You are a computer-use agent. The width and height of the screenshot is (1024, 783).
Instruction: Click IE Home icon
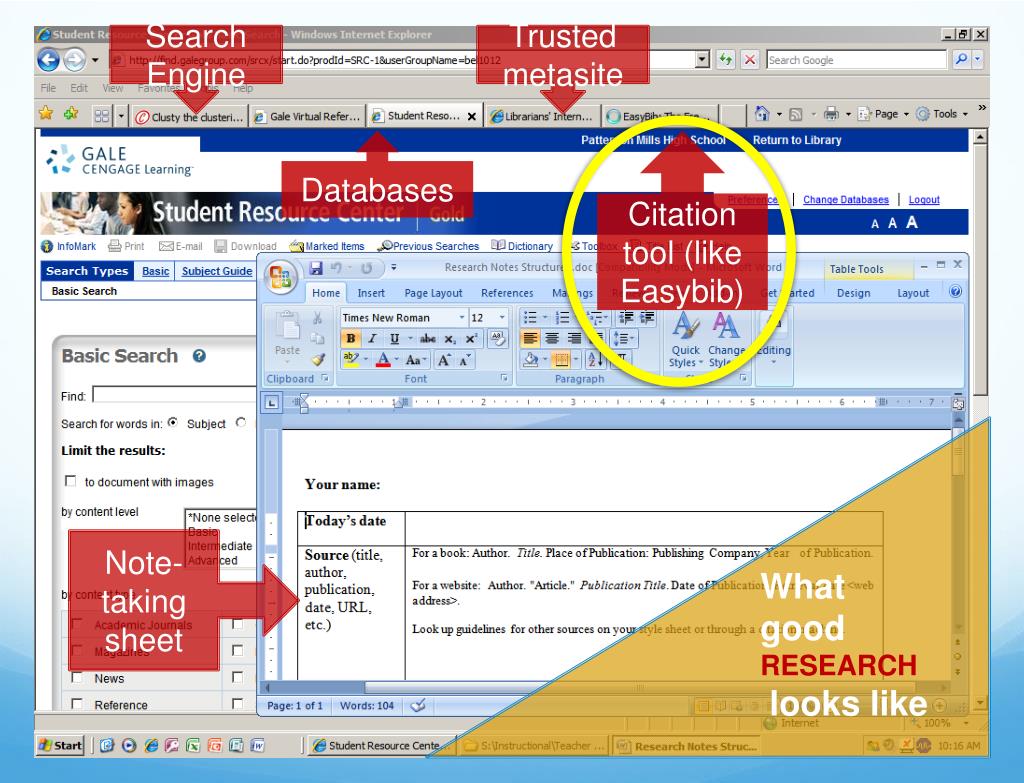pyautogui.click(x=761, y=114)
